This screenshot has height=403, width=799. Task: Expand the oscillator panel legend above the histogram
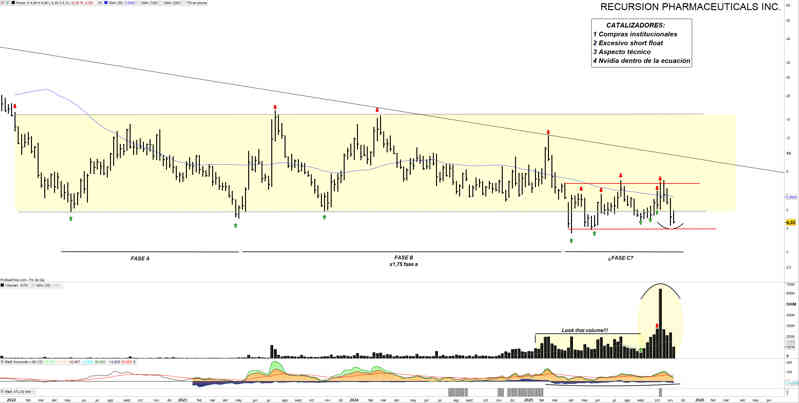click(4, 359)
